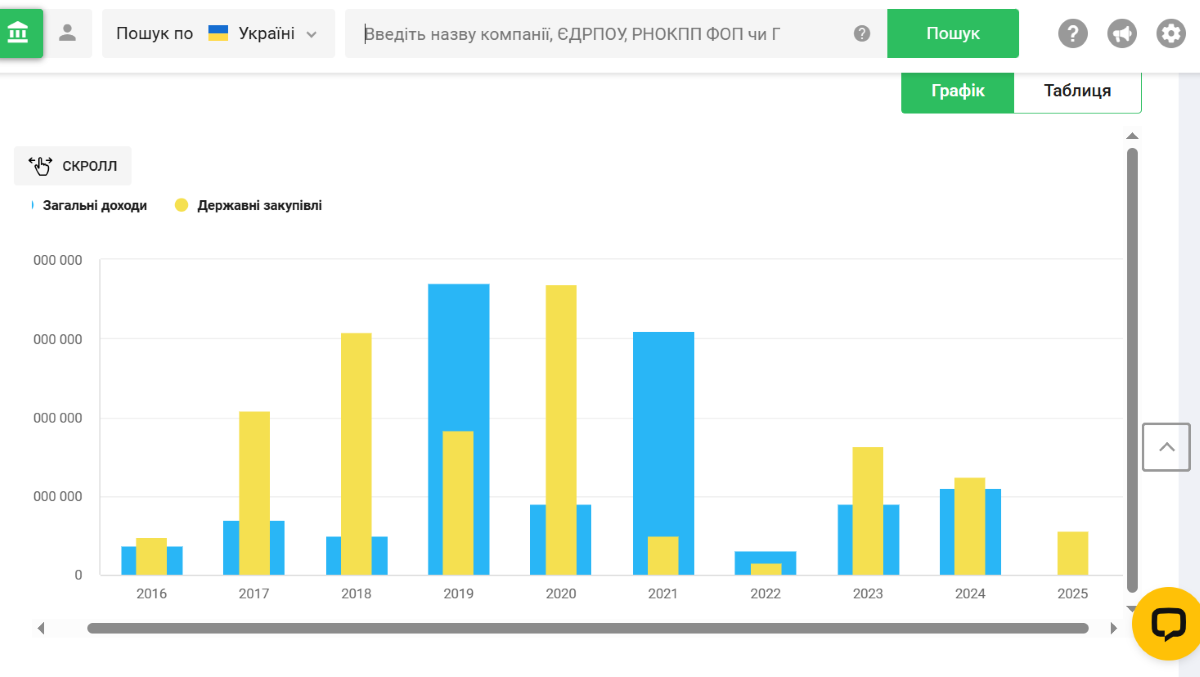Open the help question mark icon
Image resolution: width=1200 pixels, height=677 pixels.
pos(1073,34)
